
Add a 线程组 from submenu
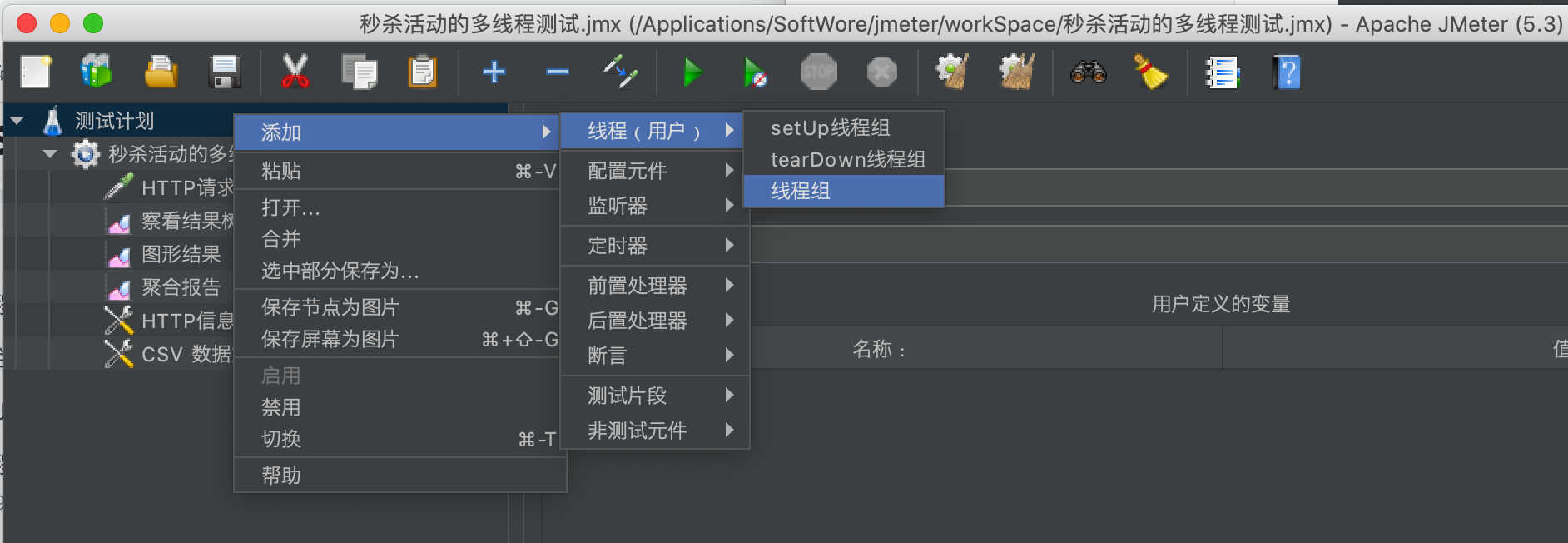tap(844, 191)
